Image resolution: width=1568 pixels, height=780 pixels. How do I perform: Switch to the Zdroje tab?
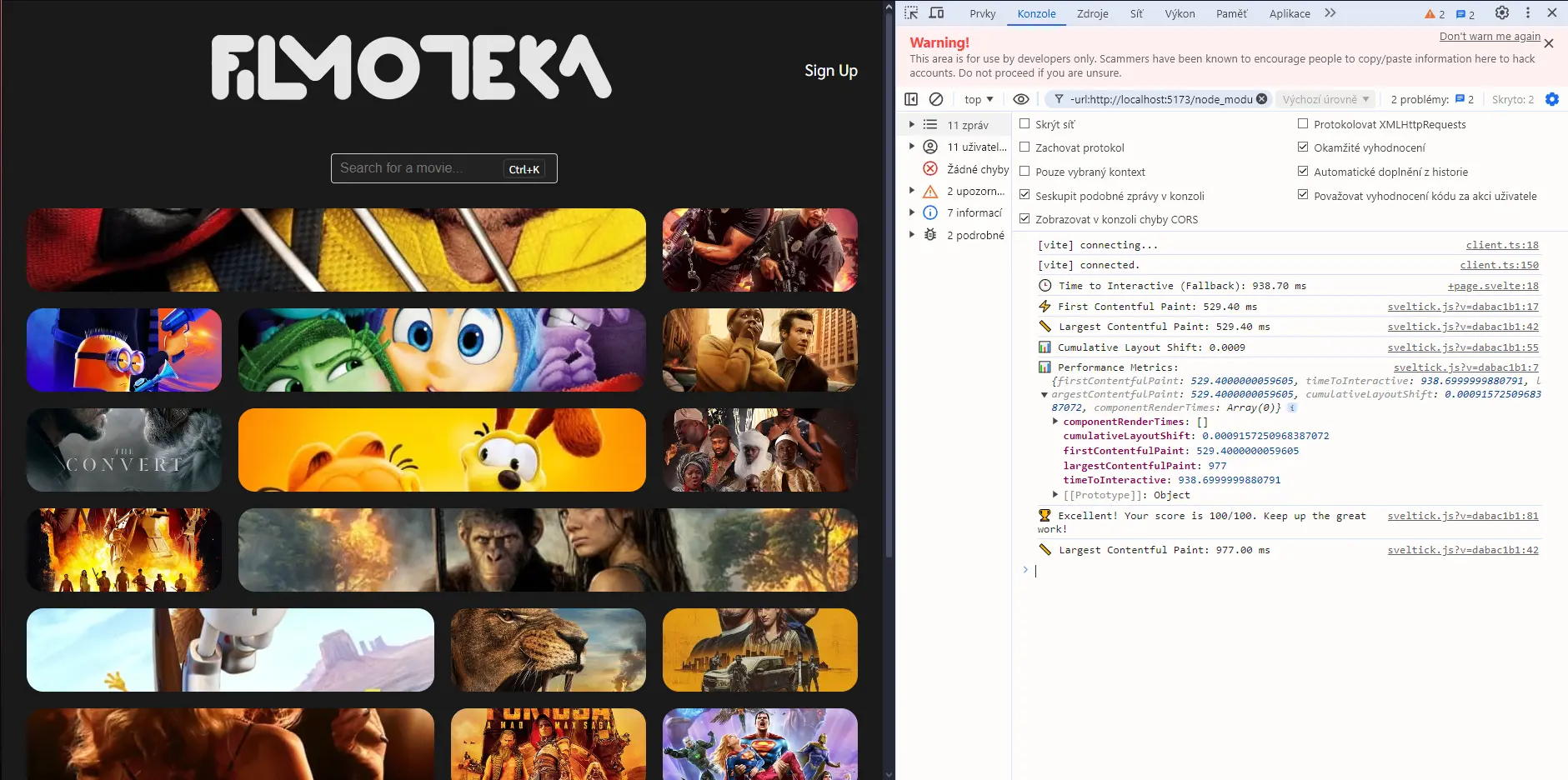tap(1093, 13)
